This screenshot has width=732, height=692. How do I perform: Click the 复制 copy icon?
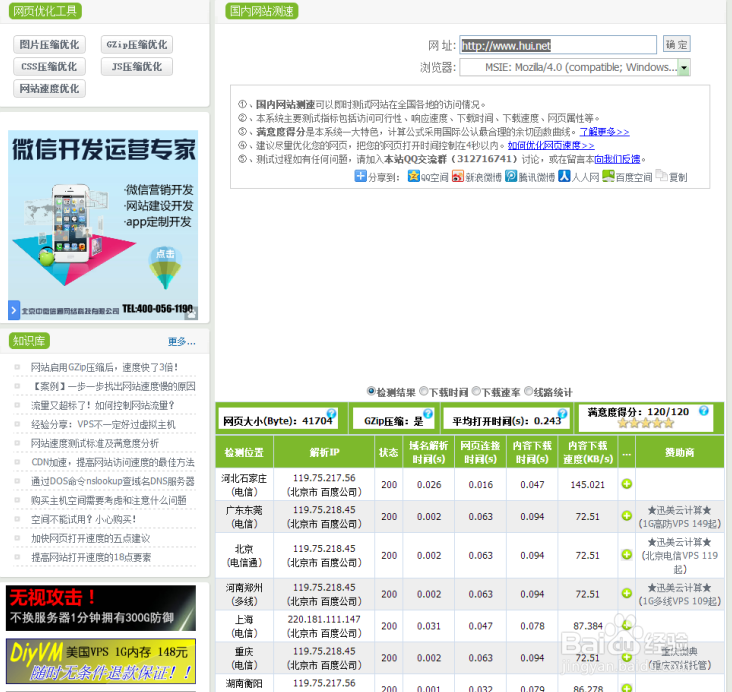pos(662,176)
